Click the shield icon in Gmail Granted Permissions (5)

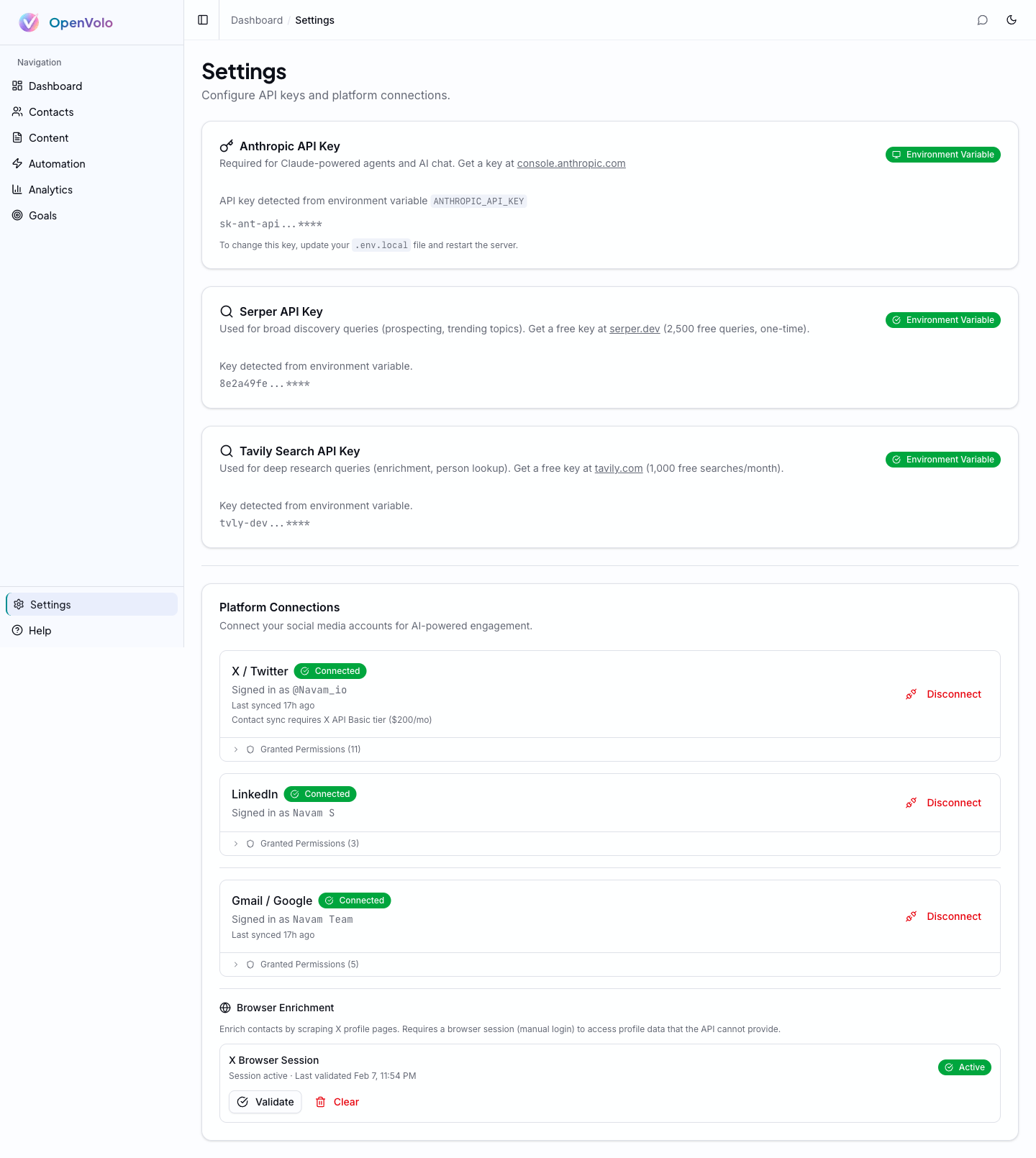coord(250,965)
